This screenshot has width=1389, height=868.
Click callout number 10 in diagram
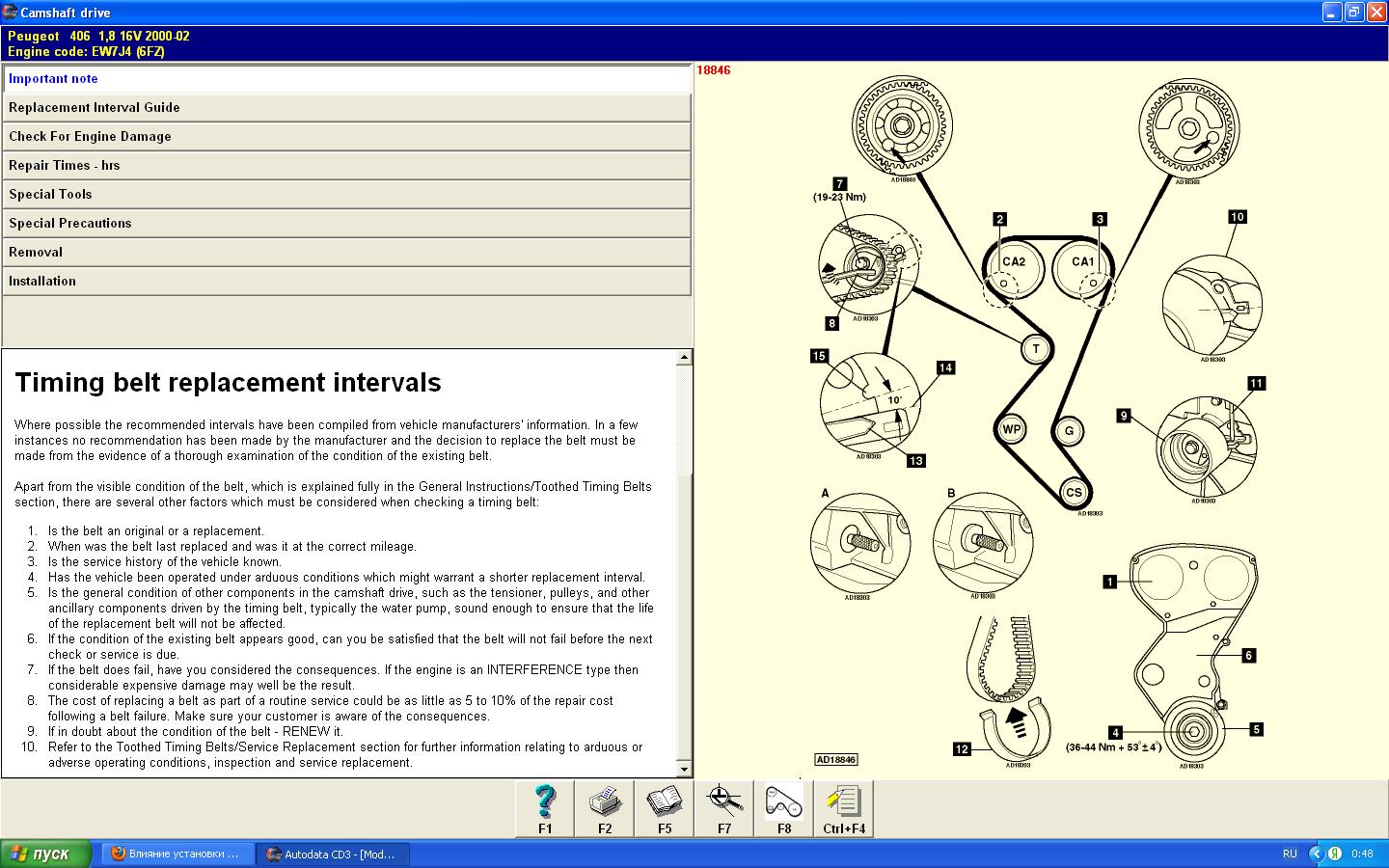[1238, 217]
